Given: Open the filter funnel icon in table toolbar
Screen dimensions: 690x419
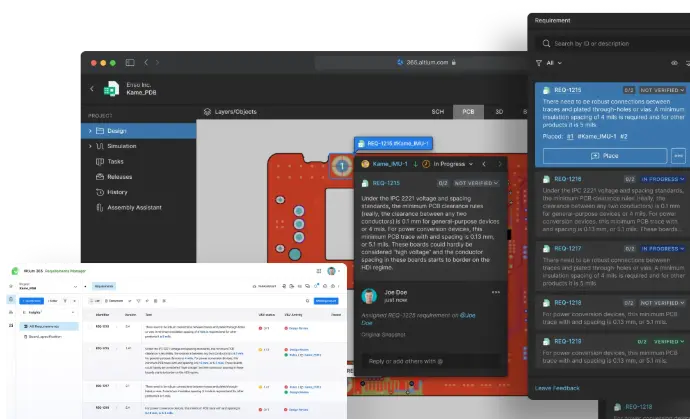Looking at the screenshot, I should (x=138, y=301).
